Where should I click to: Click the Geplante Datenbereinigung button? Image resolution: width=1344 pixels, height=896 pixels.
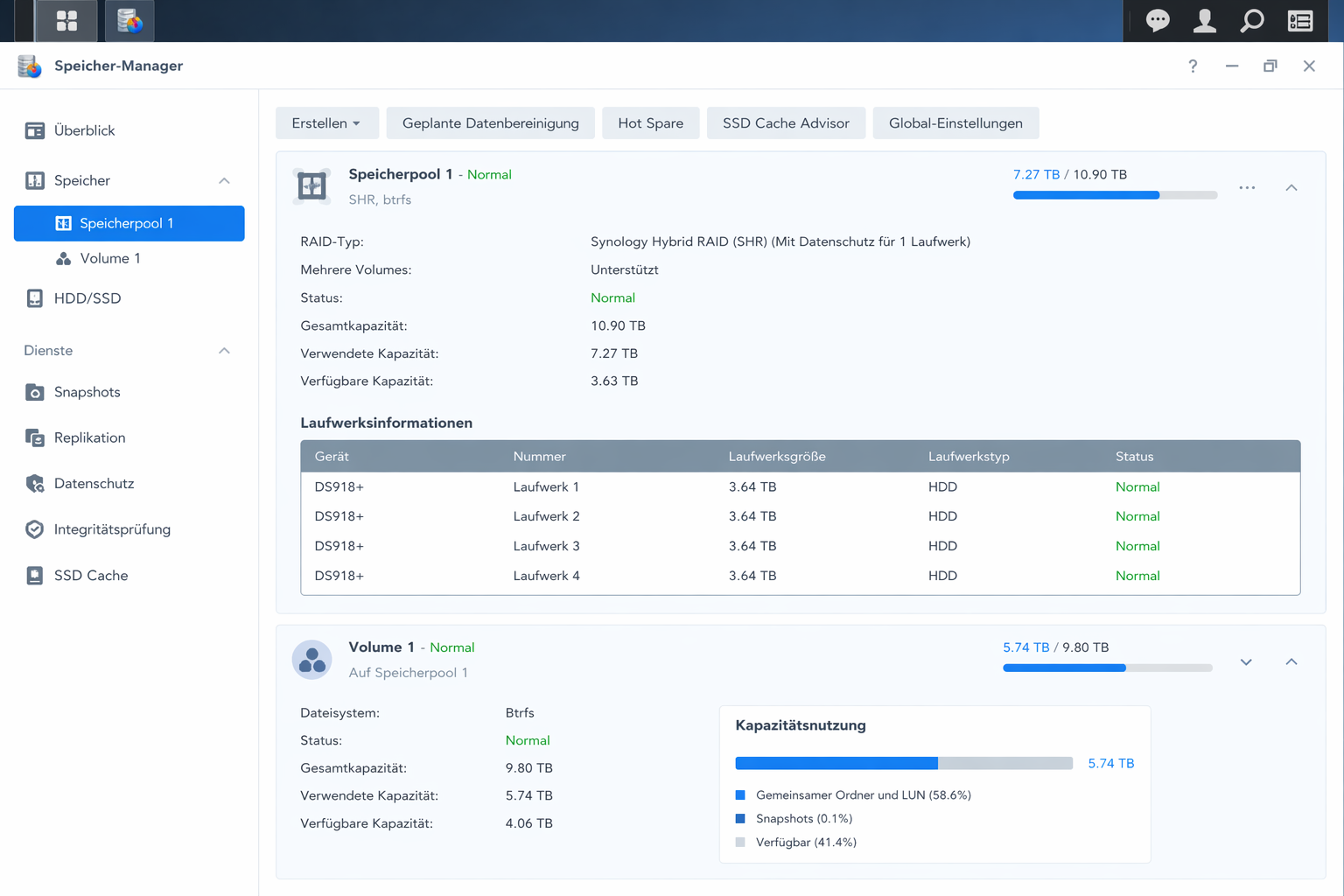pyautogui.click(x=490, y=123)
